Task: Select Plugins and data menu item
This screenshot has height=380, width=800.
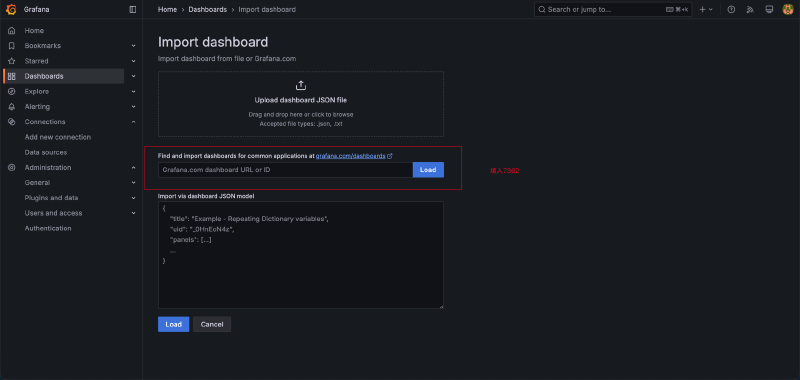Action: click(x=51, y=198)
